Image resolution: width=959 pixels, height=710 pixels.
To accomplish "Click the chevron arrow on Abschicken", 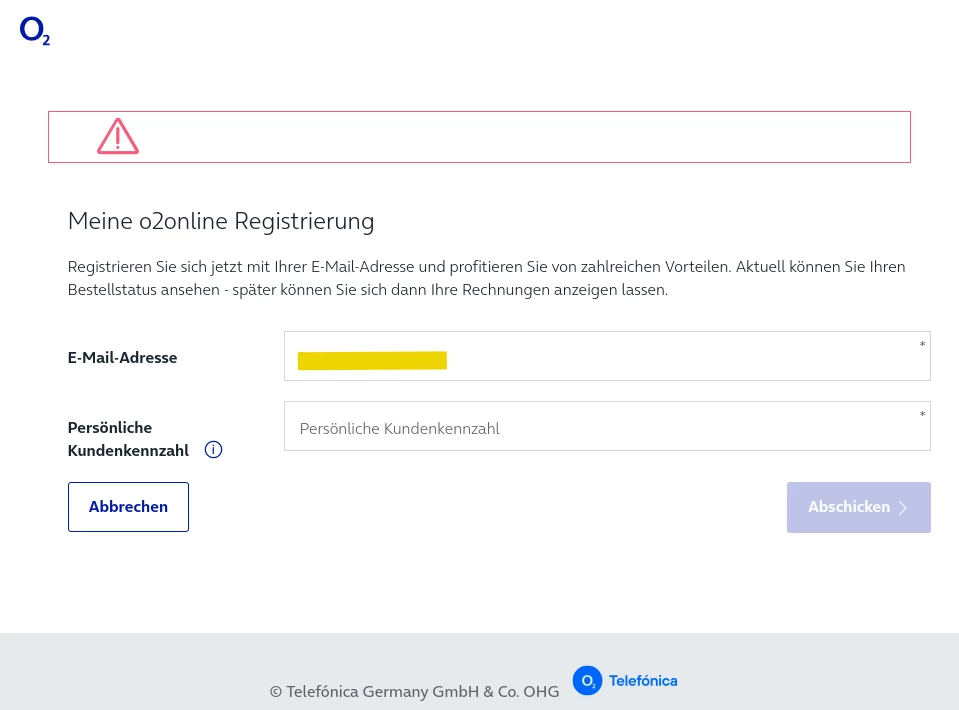I will pos(903,507).
